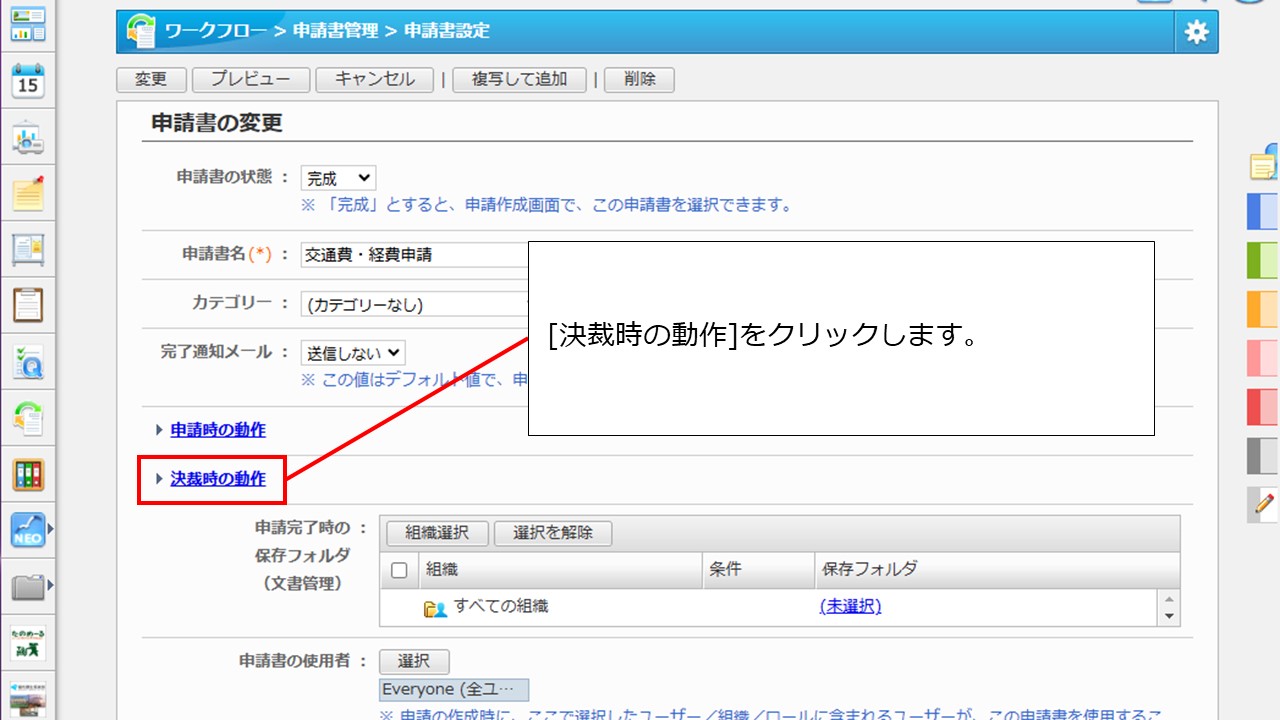Open the settings gear icon in the header
This screenshot has width=1280, height=720.
pyautogui.click(x=1195, y=31)
